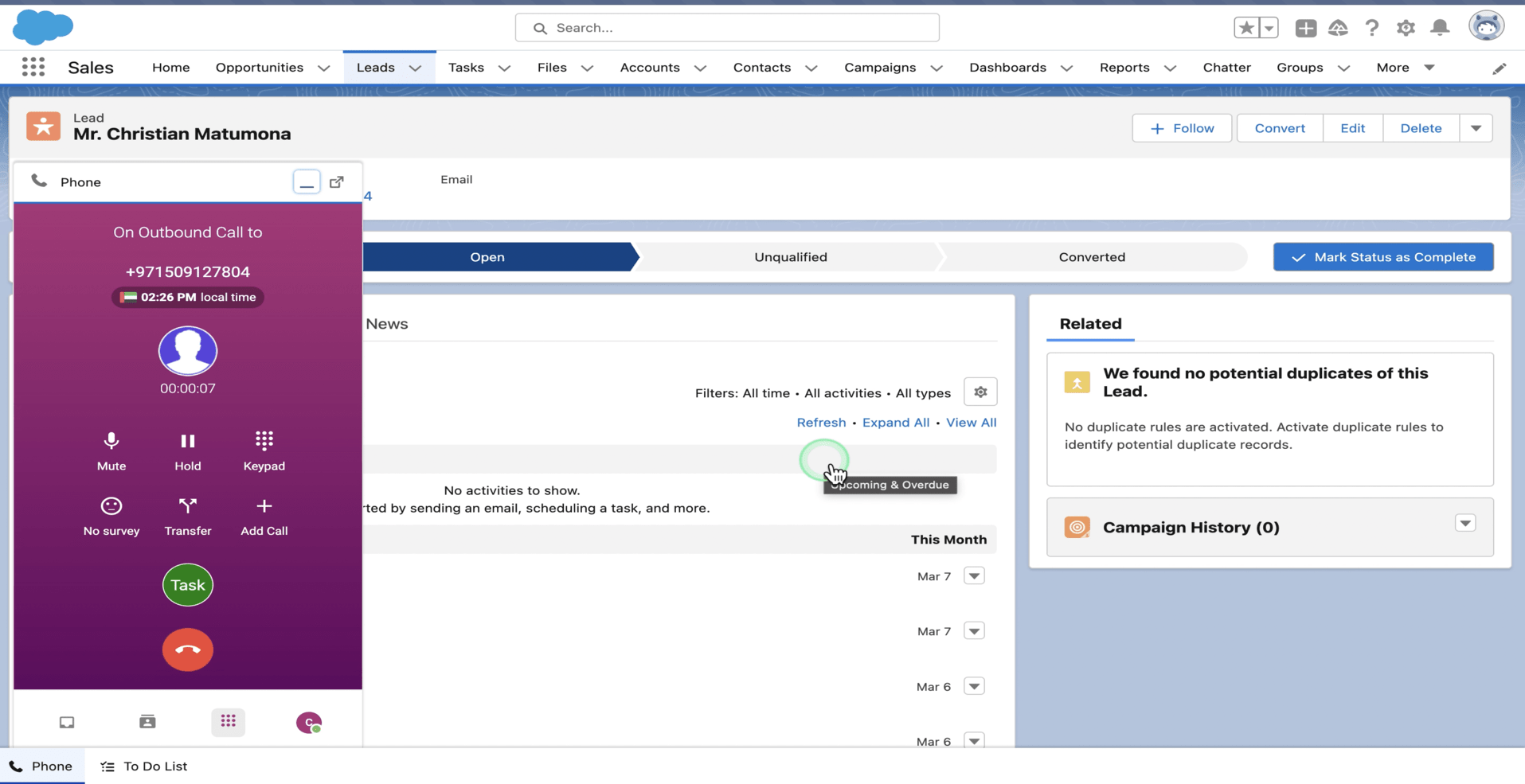
Task: Click the Delete button
Action: [x=1421, y=128]
